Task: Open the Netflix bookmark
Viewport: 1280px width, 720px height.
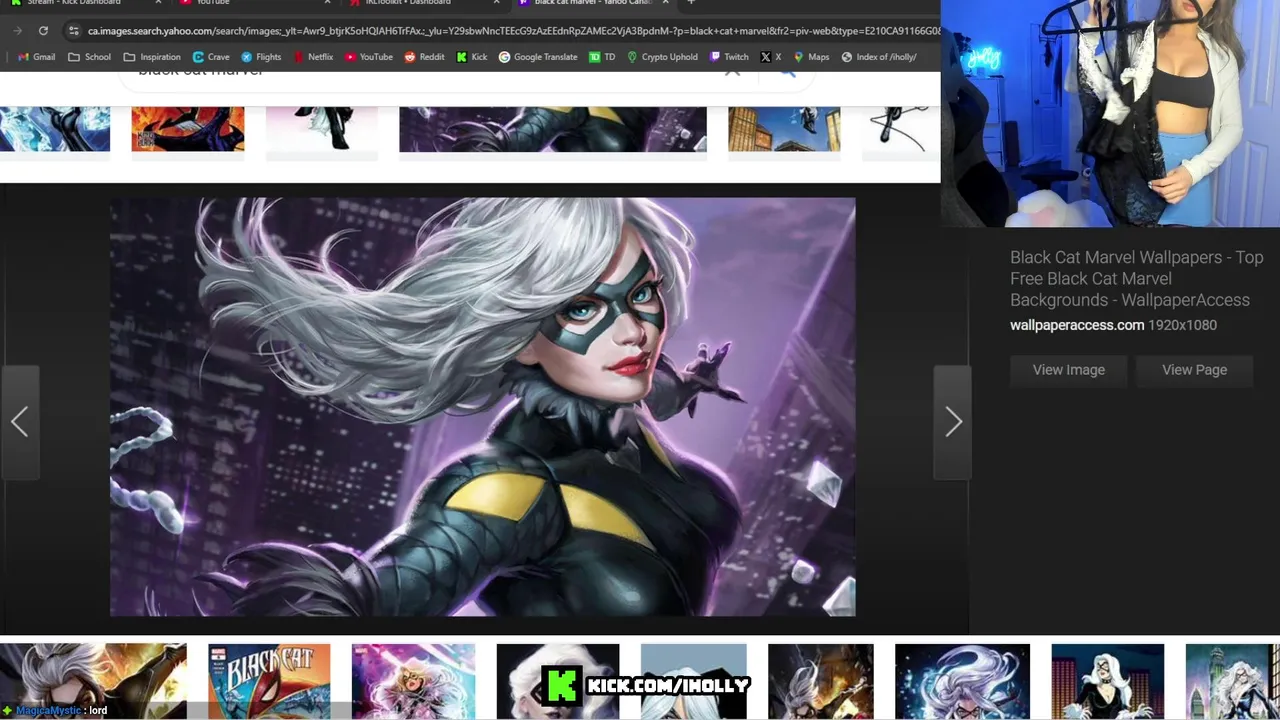Action: 312,57
